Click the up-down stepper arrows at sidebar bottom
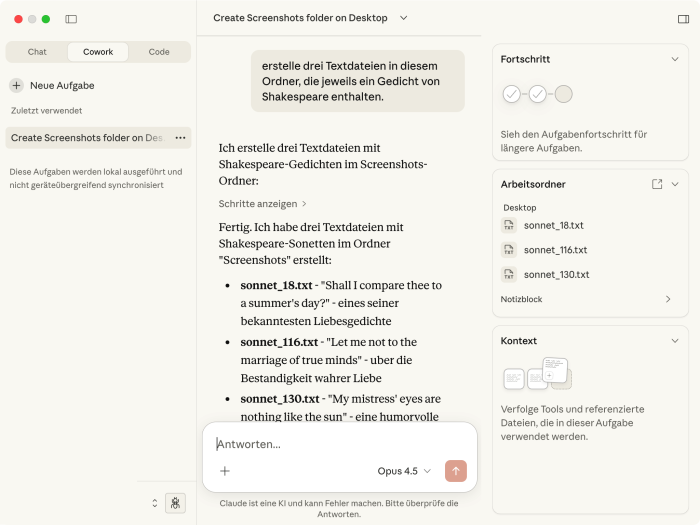 pyautogui.click(x=154, y=503)
